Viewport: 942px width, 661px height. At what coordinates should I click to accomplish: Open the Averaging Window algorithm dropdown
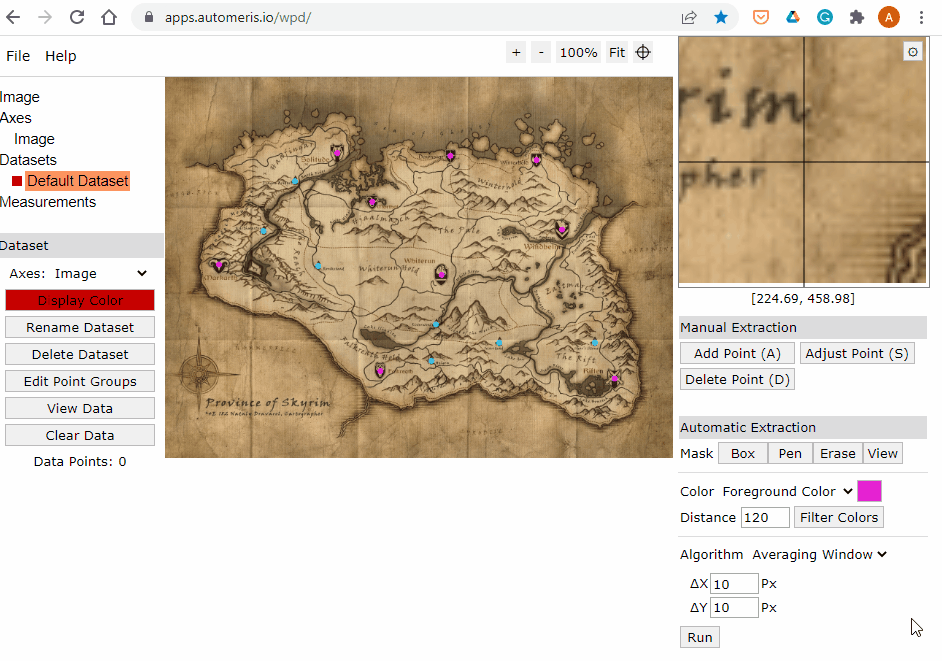[820, 554]
